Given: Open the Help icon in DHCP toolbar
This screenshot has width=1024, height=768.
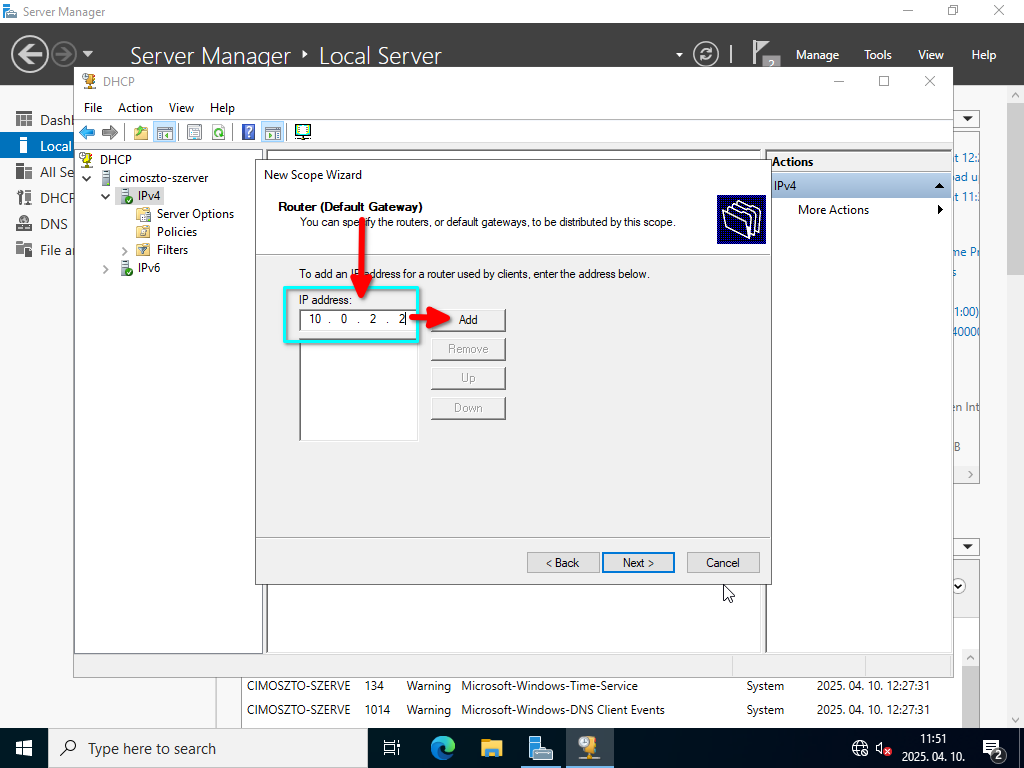Looking at the screenshot, I should pos(248,132).
